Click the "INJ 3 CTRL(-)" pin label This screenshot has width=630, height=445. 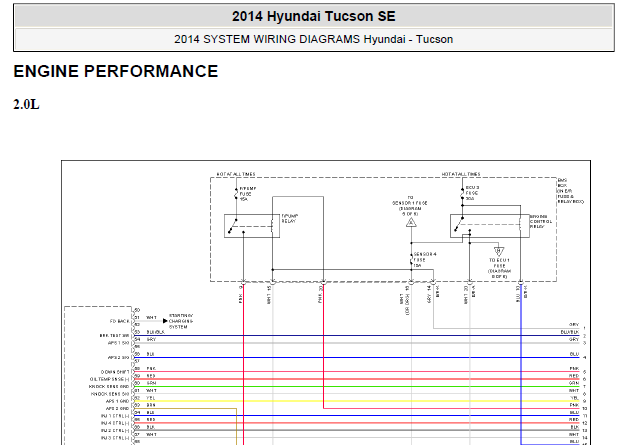[115, 438]
